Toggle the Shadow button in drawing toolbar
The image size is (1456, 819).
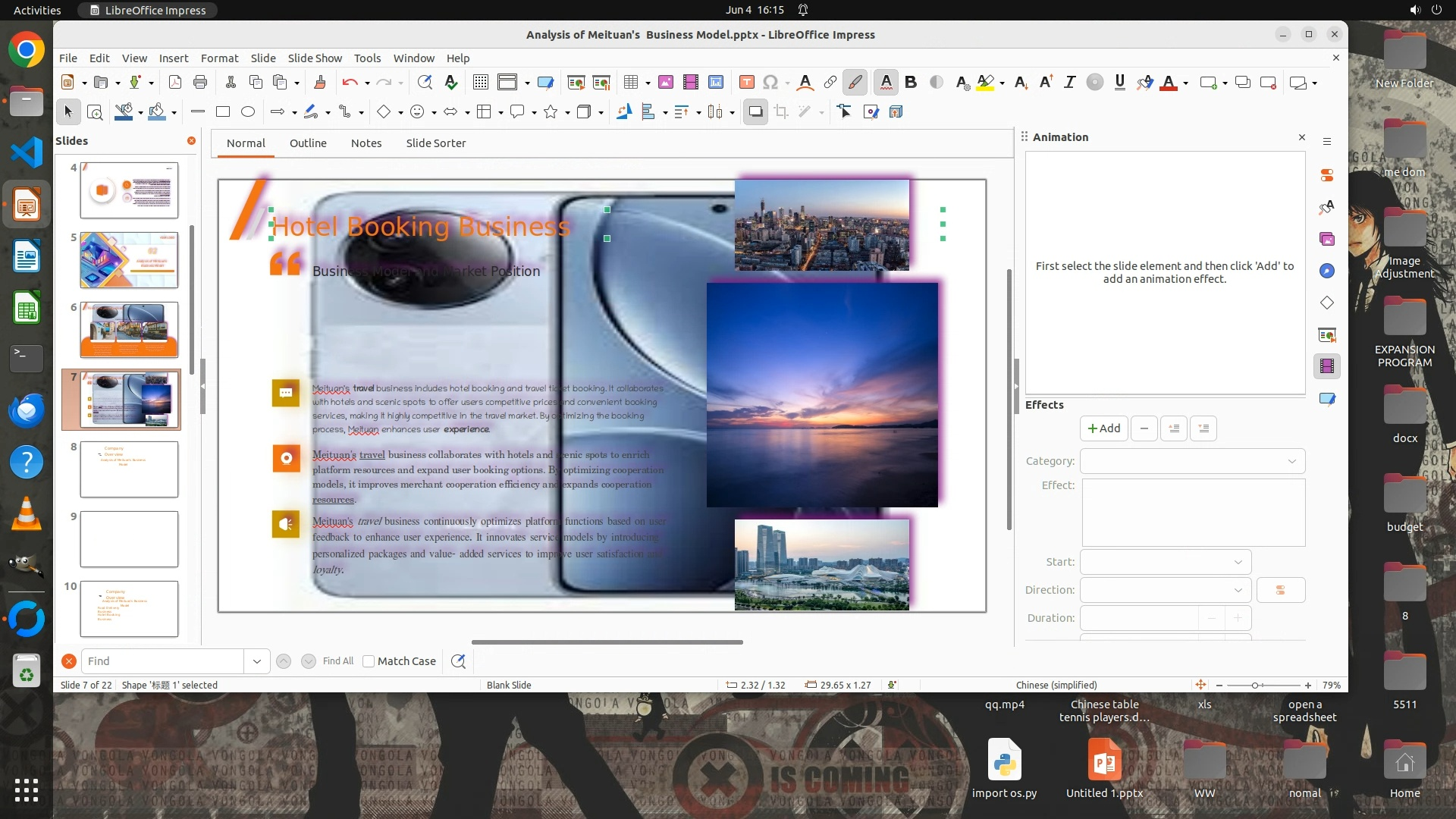[x=755, y=112]
